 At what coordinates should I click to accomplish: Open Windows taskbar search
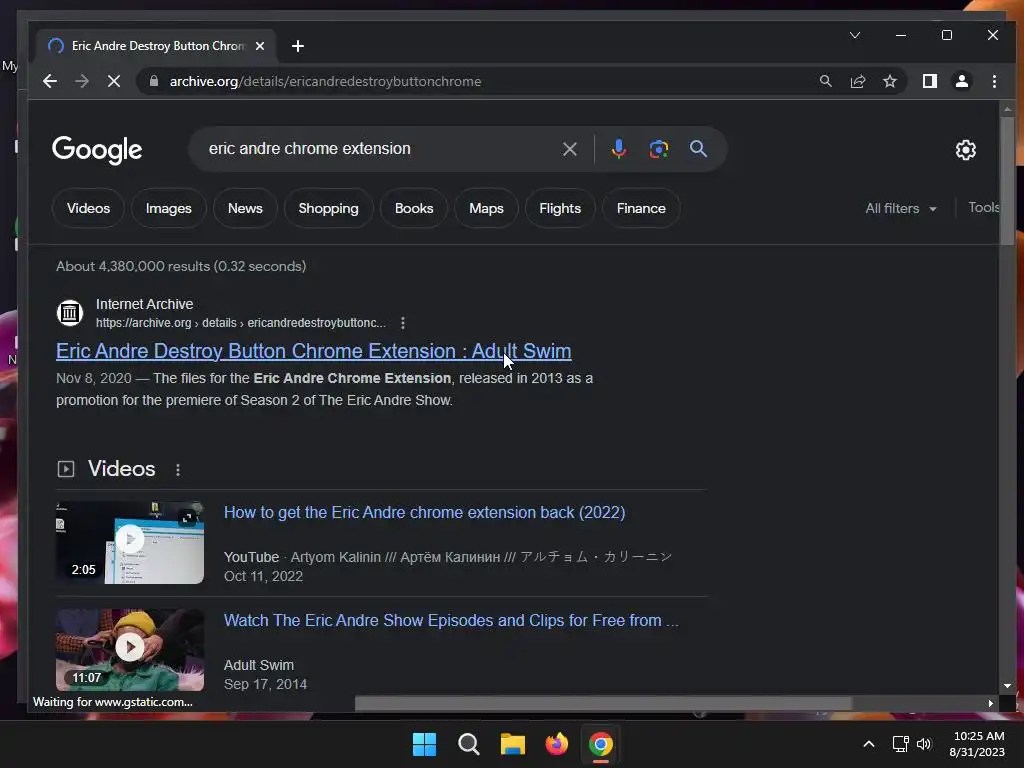pos(468,744)
